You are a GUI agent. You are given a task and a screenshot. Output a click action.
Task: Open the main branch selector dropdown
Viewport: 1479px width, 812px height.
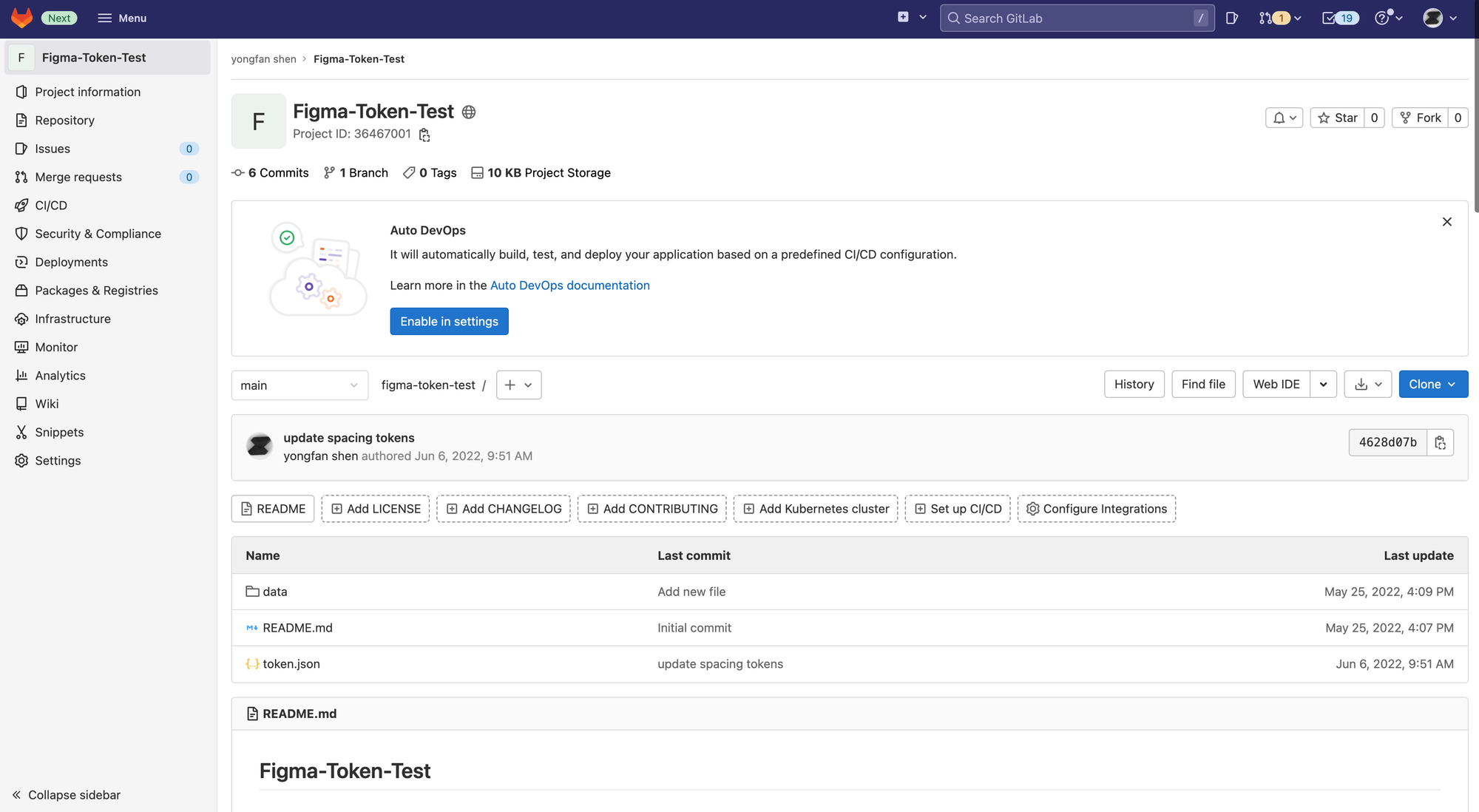point(299,385)
